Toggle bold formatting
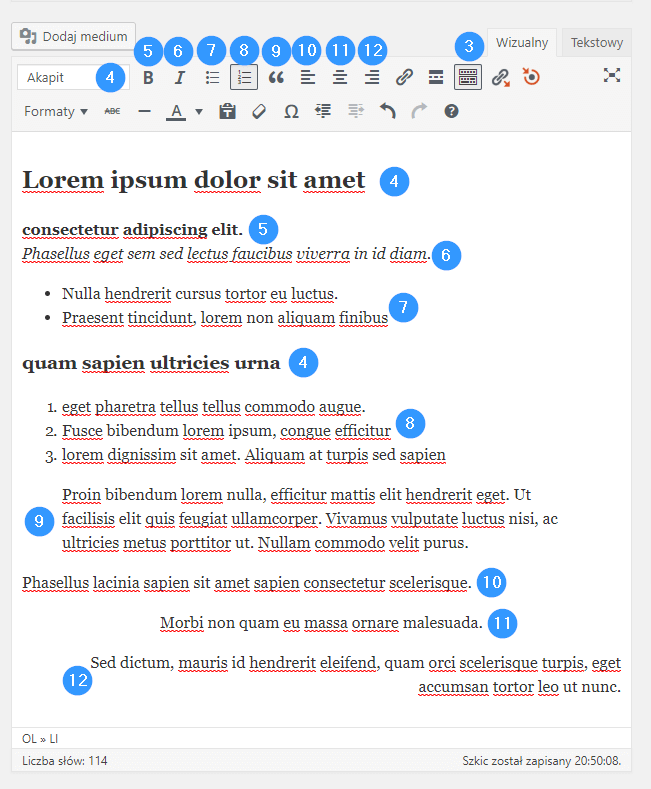 [x=148, y=77]
